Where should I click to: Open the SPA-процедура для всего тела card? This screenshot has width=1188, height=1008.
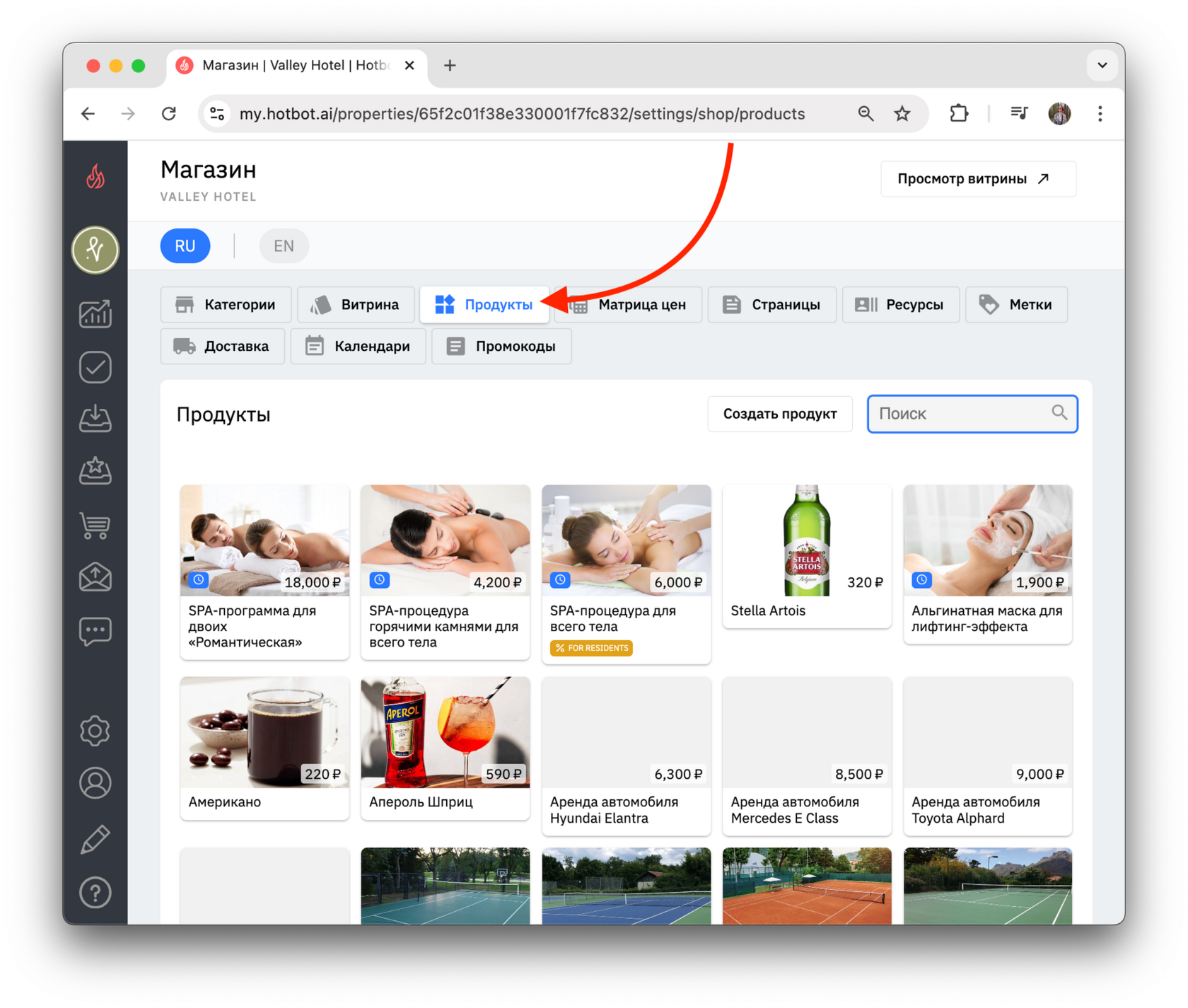(x=627, y=574)
